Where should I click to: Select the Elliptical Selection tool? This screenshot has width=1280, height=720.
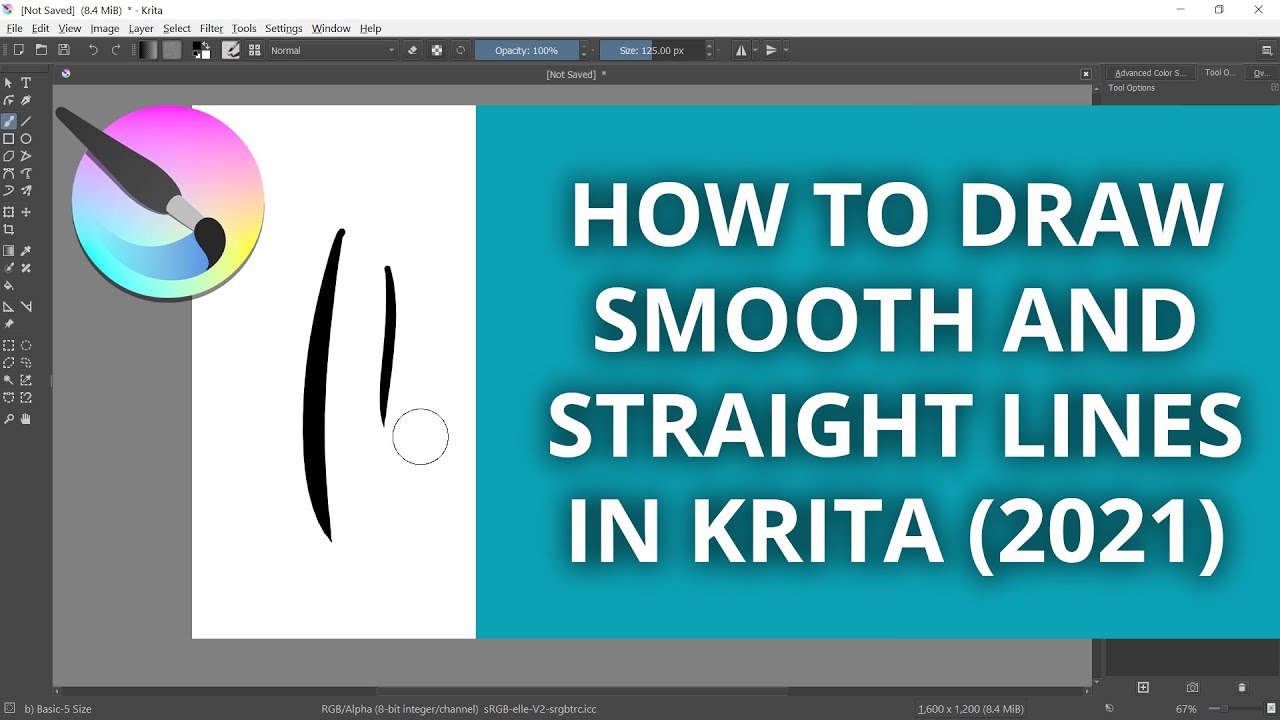[x=26, y=345]
